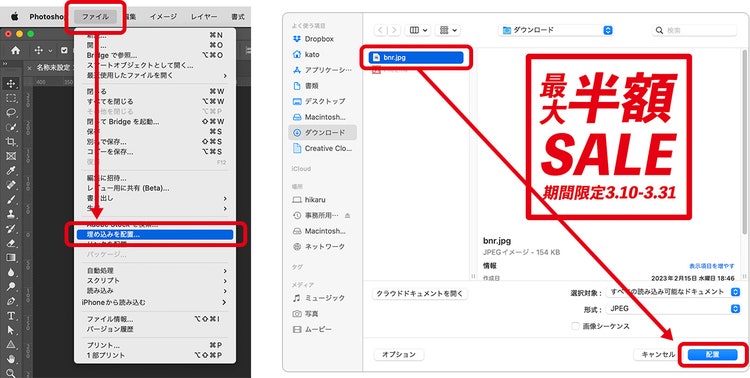750x378 pixels.
Task: Select the Blur tool
Action: [11, 272]
